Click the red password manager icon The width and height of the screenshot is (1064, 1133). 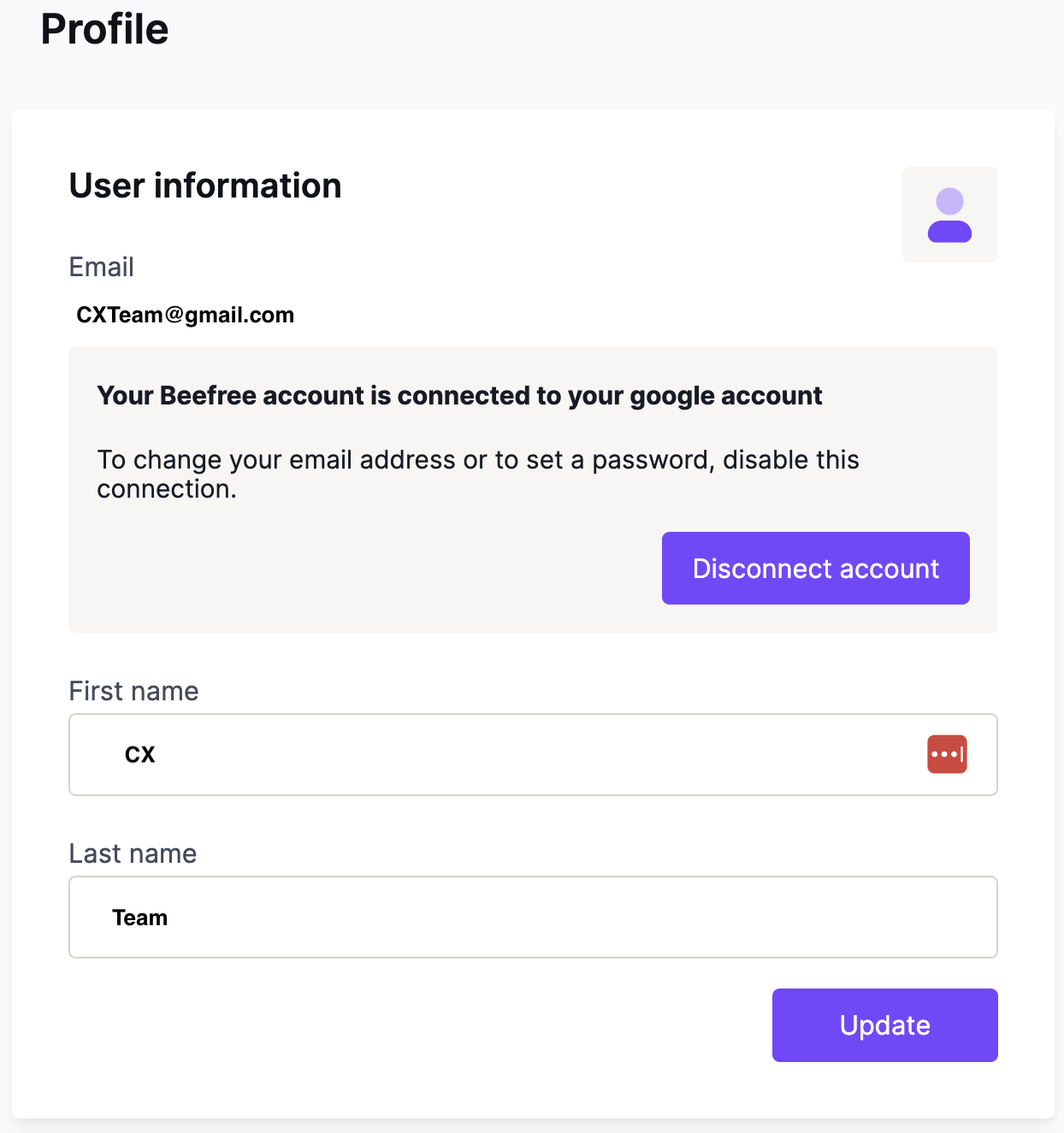pos(947,754)
